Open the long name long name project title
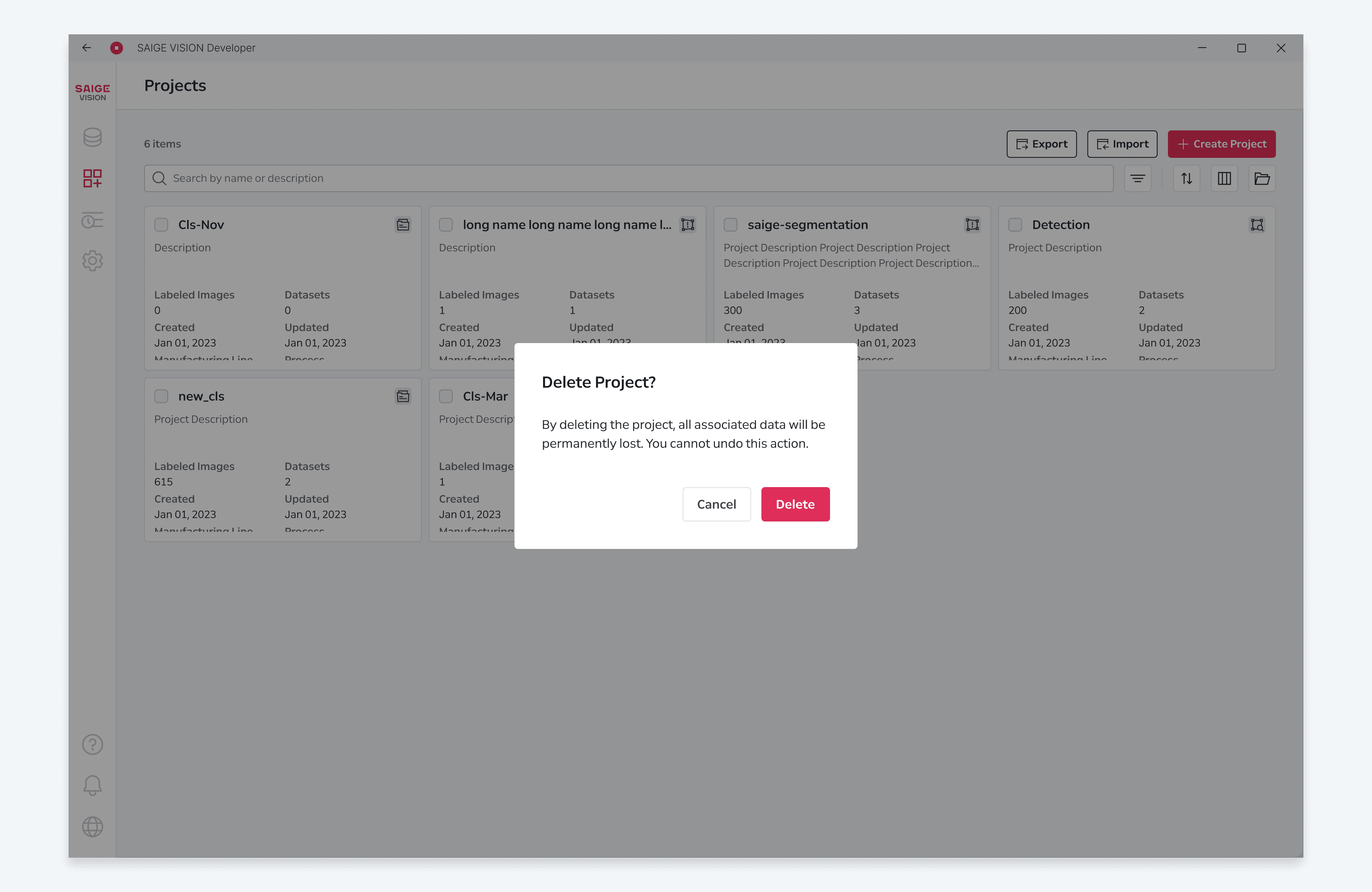The image size is (1372, 892). pos(567,225)
